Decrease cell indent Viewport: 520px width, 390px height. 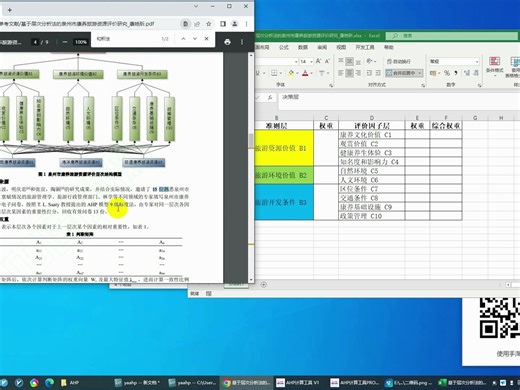coord(369,73)
